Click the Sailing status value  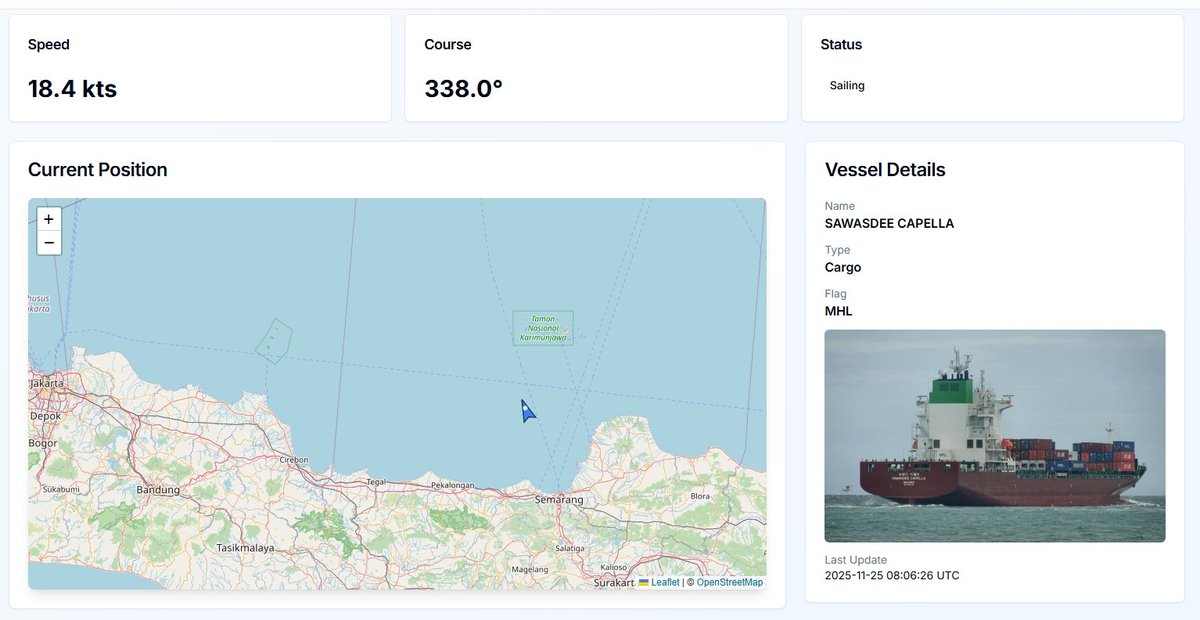tap(847, 86)
